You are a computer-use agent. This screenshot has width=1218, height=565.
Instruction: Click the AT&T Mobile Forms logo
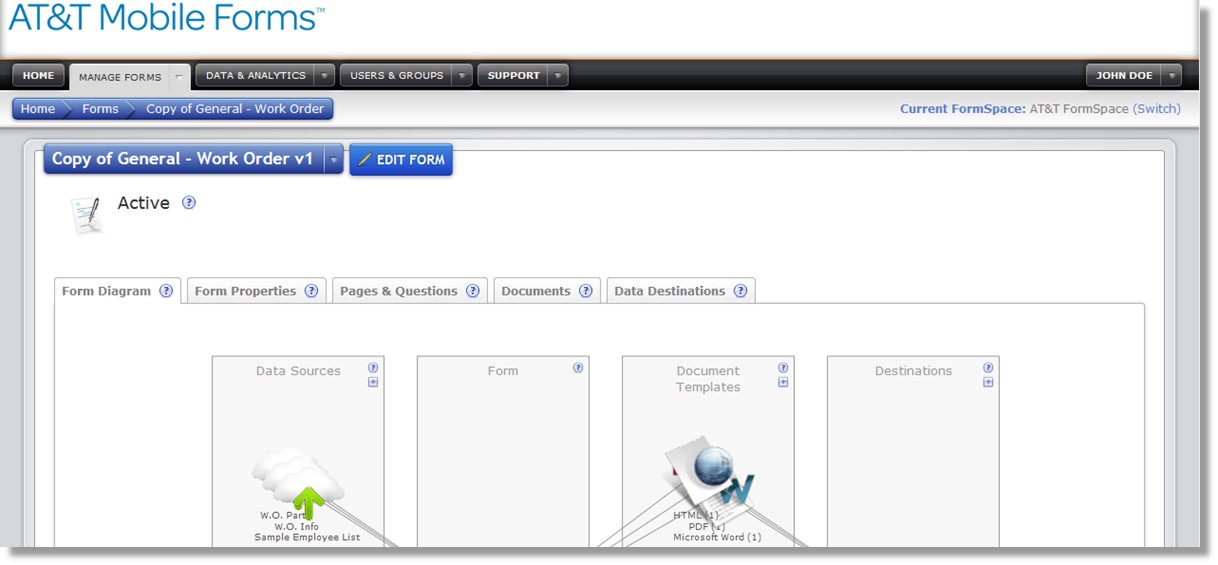pyautogui.click(x=166, y=17)
